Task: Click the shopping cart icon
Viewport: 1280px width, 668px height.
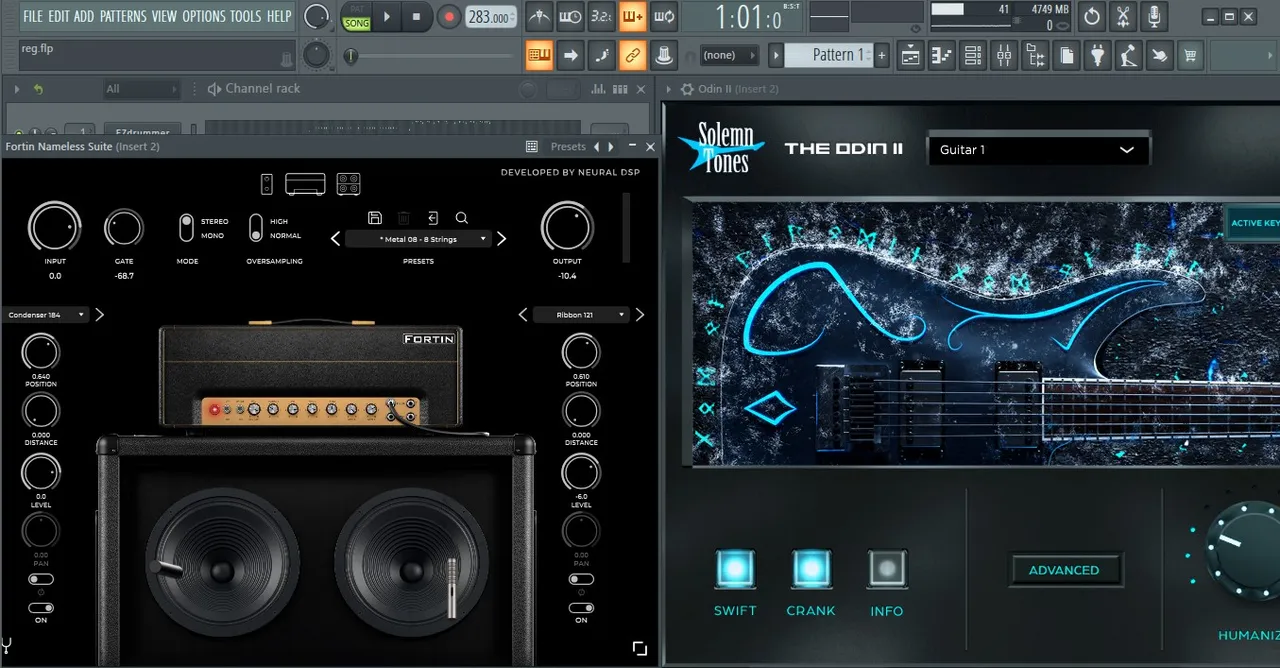Action: tap(1190, 55)
